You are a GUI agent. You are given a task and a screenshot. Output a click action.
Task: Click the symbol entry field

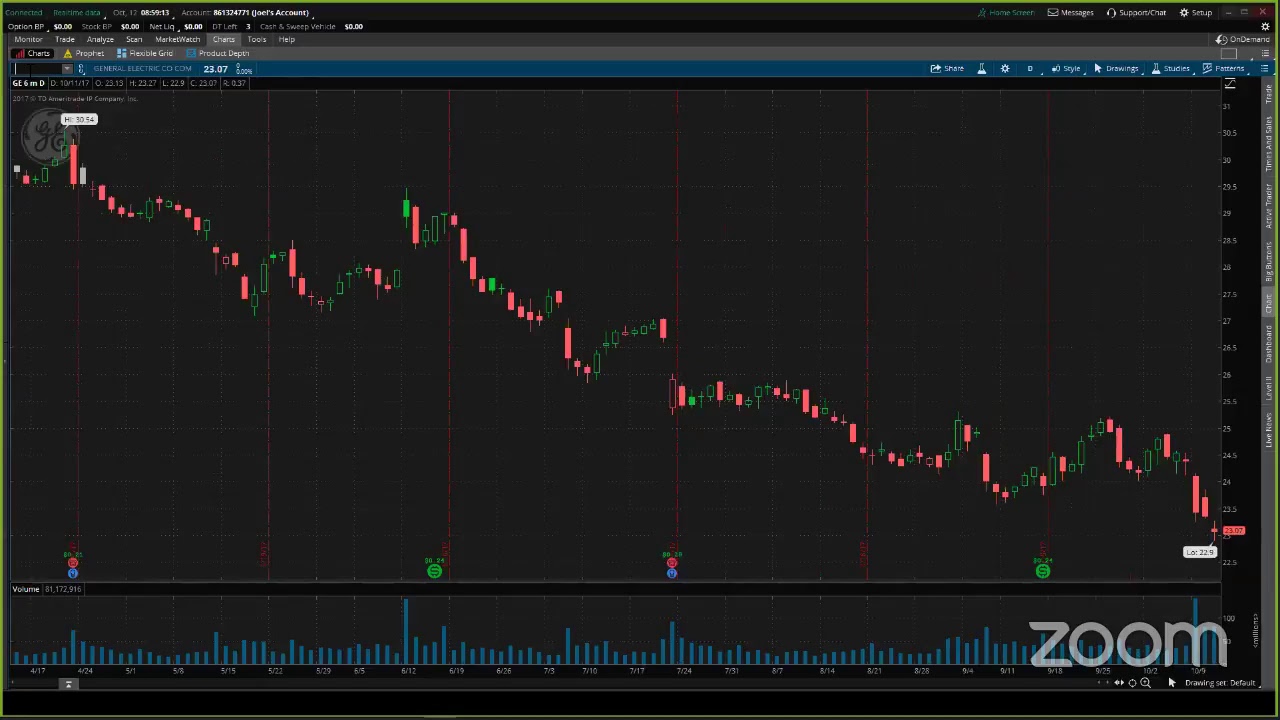click(x=37, y=69)
